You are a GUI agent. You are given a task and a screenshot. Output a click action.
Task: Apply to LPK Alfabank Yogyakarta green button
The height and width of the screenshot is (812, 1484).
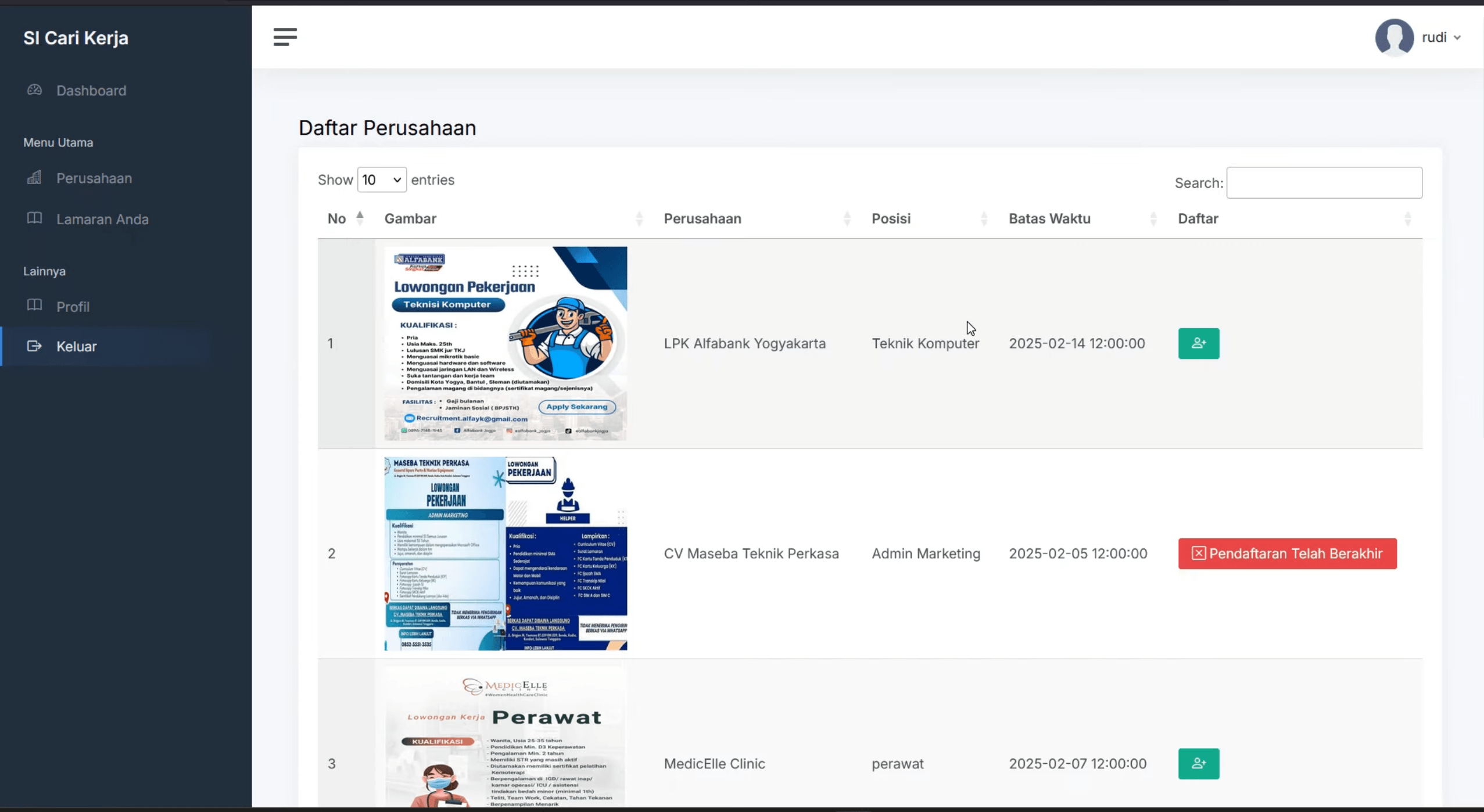[x=1199, y=343]
